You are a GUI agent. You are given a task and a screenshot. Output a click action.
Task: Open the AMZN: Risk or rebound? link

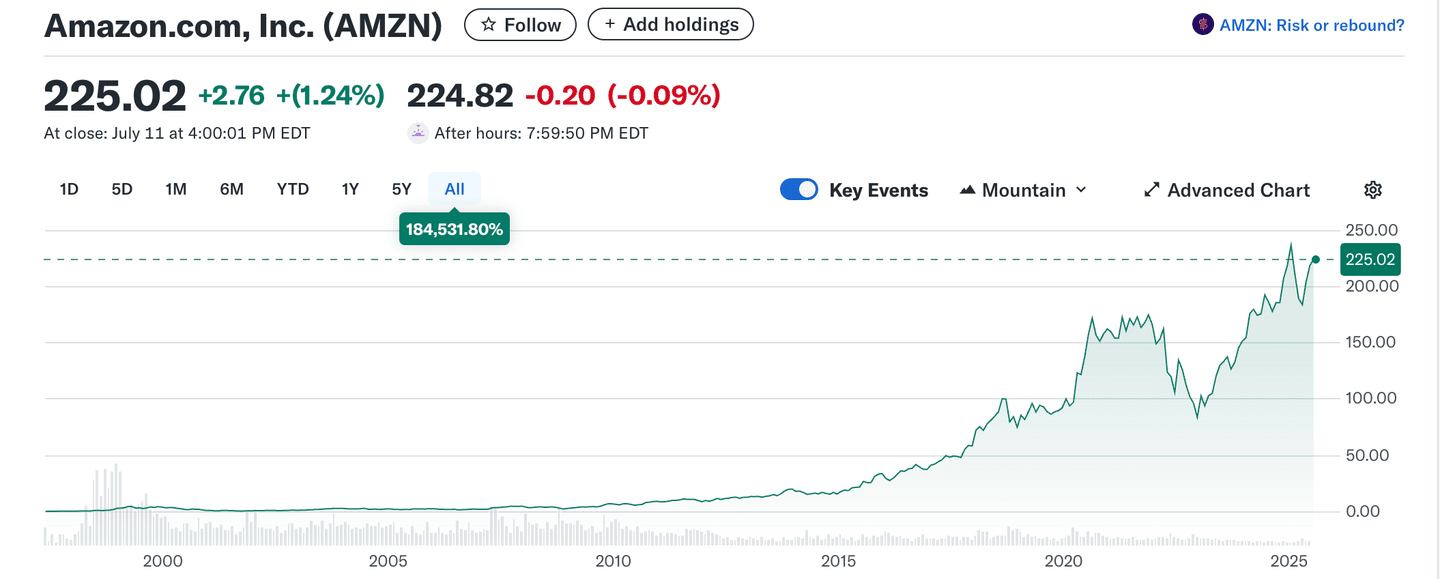point(1311,25)
